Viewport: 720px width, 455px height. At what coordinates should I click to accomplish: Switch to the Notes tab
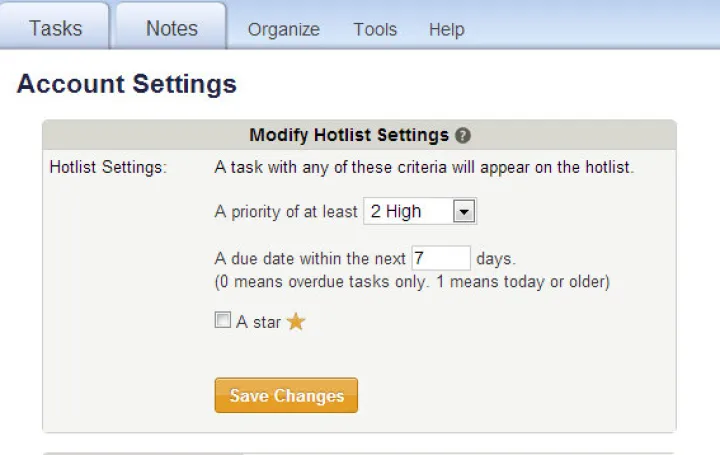[x=171, y=26]
